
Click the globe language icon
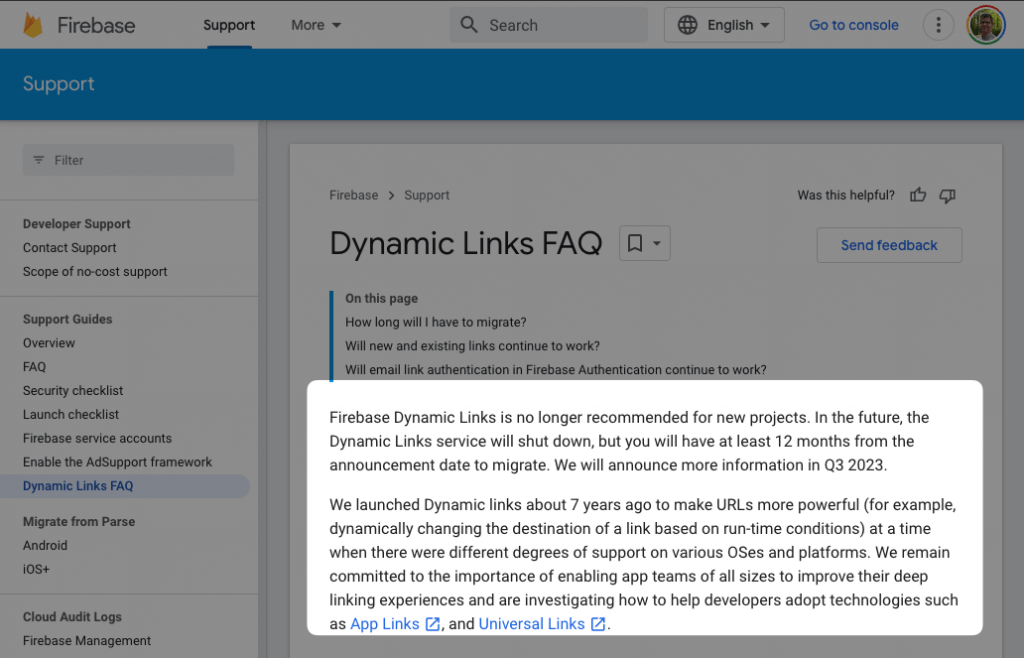pos(687,25)
